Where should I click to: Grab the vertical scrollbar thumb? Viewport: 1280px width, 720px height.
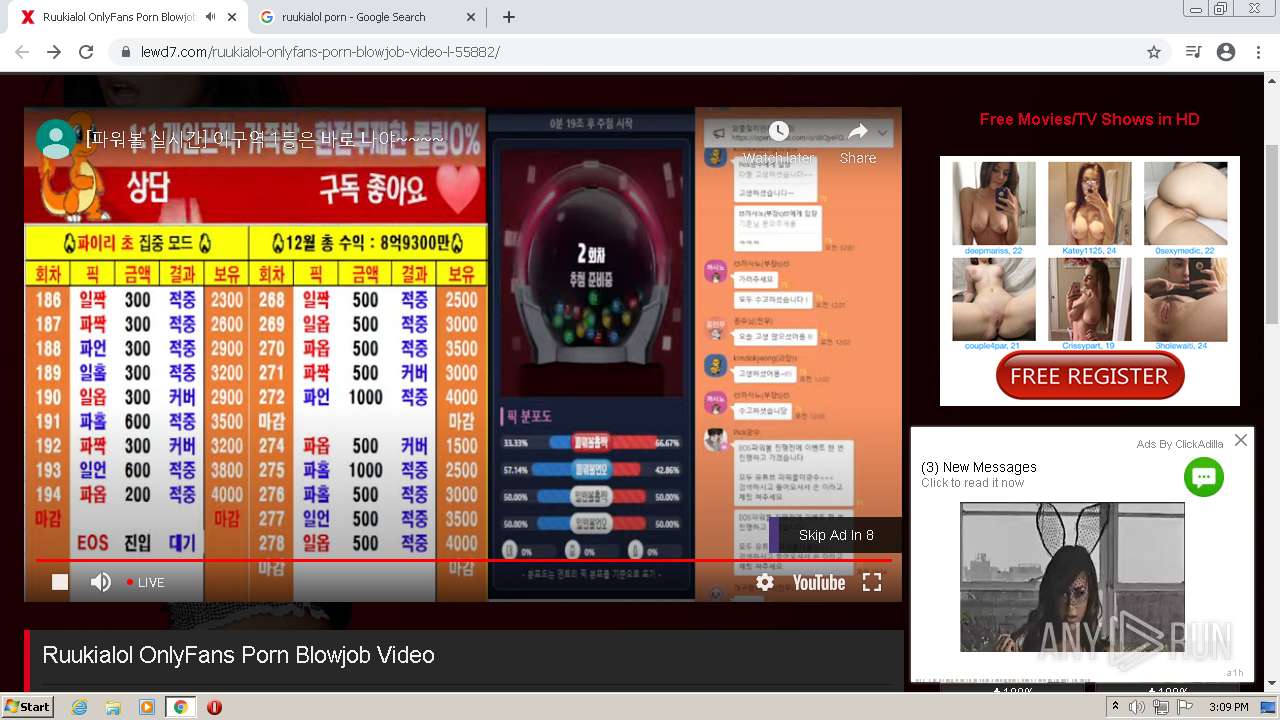1272,233
